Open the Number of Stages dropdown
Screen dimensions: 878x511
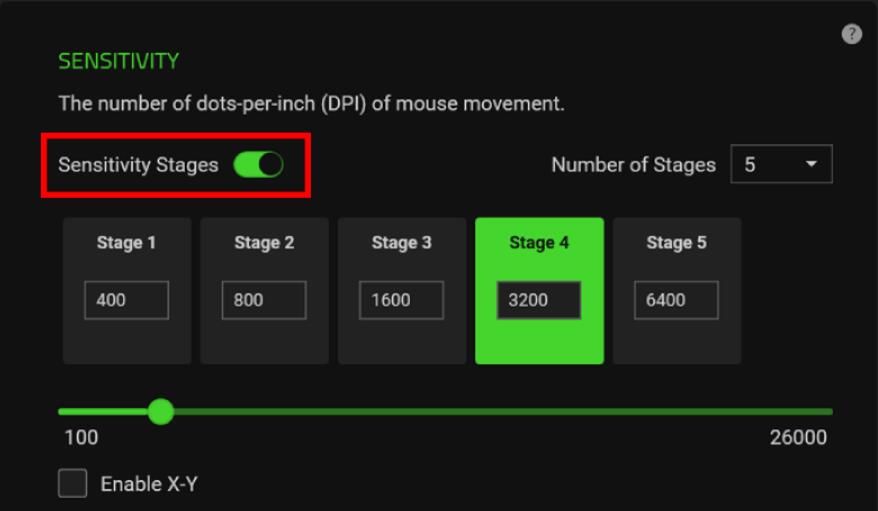point(781,165)
